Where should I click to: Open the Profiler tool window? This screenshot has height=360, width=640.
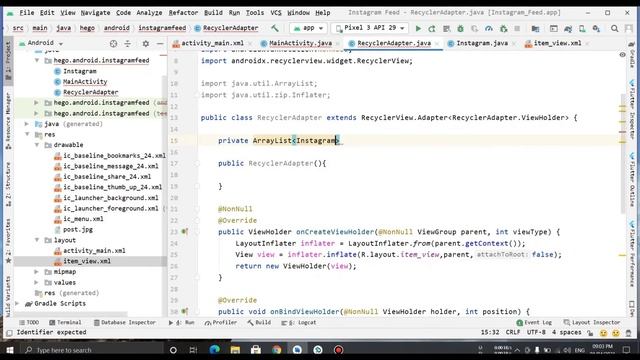pyautogui.click(x=221, y=322)
